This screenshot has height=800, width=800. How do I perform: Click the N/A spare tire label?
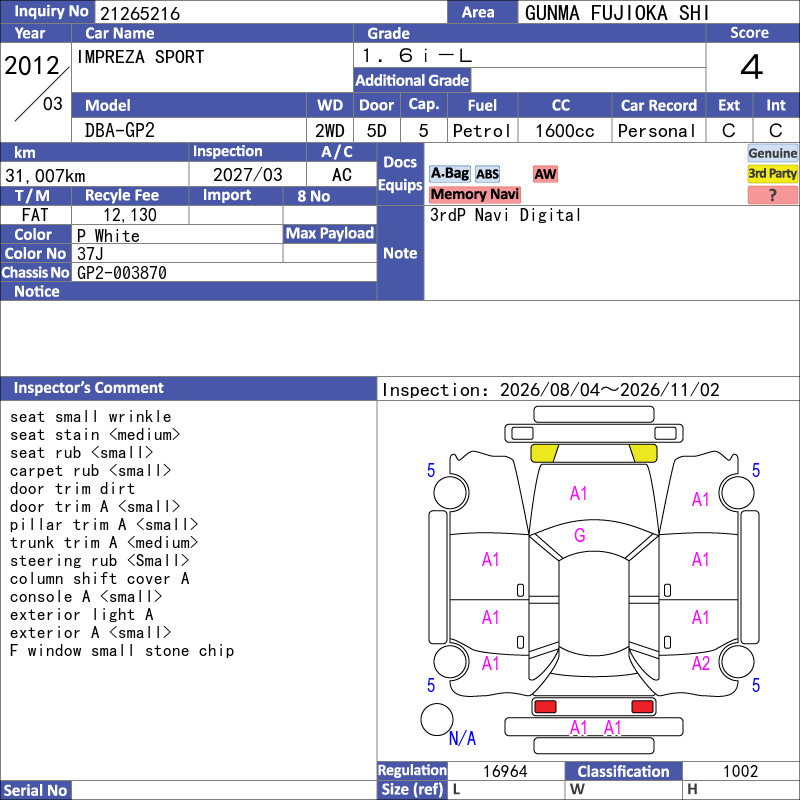462,738
